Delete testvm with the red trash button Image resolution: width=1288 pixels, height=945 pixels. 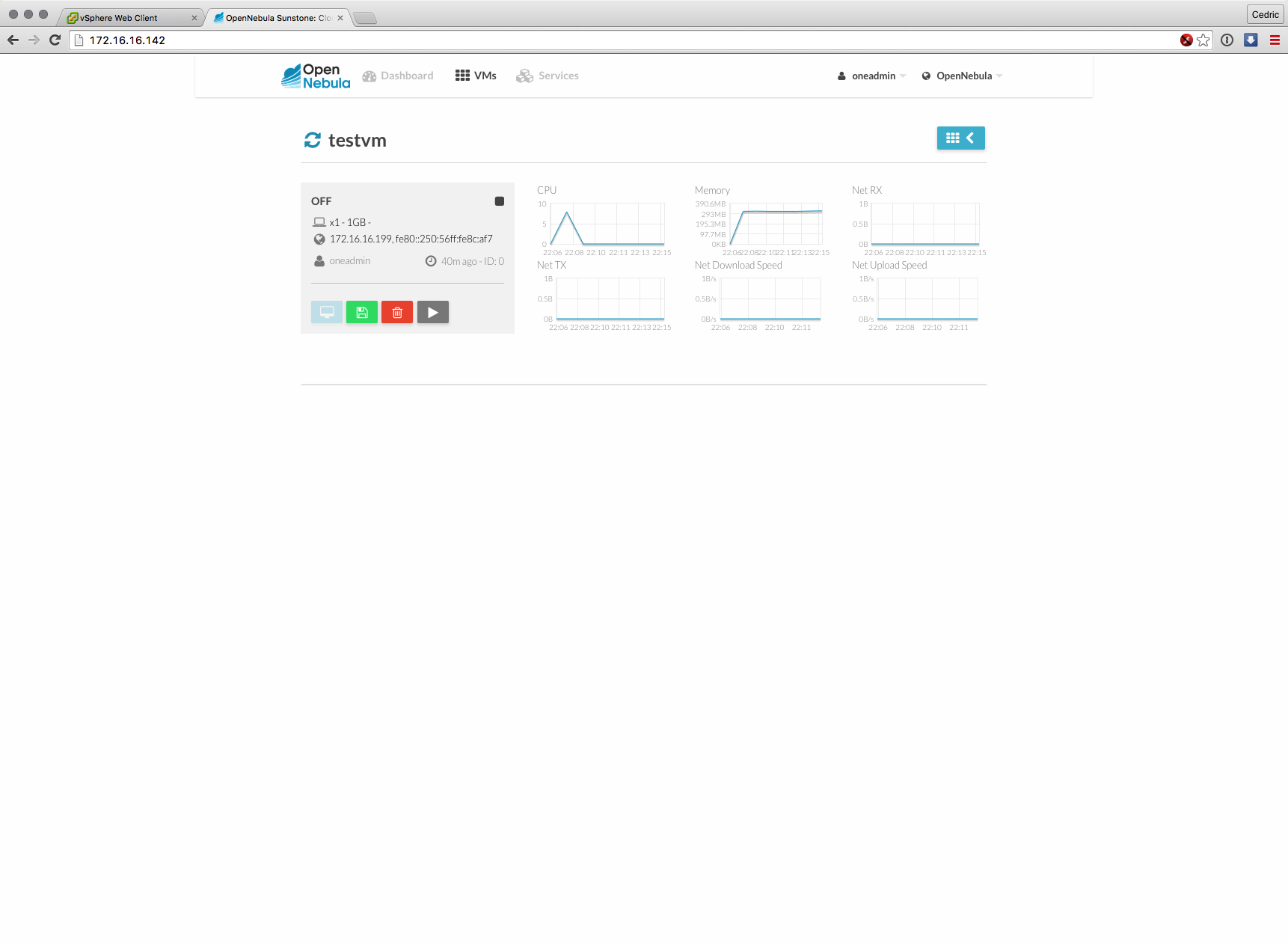pos(397,312)
